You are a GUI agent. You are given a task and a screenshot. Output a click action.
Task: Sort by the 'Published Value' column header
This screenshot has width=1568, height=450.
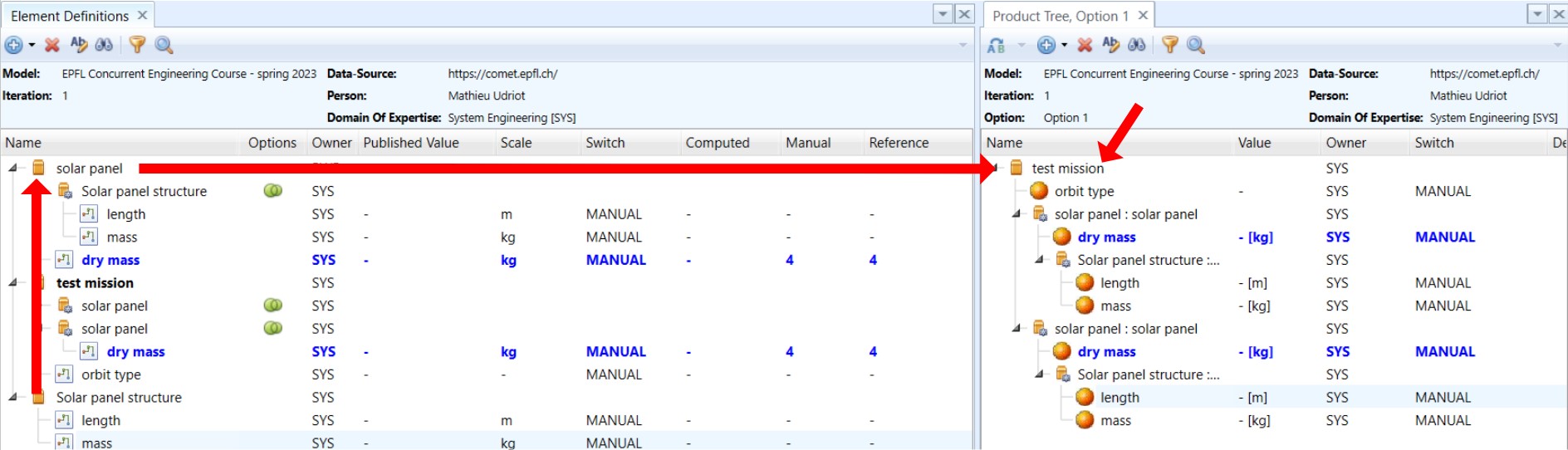[411, 143]
